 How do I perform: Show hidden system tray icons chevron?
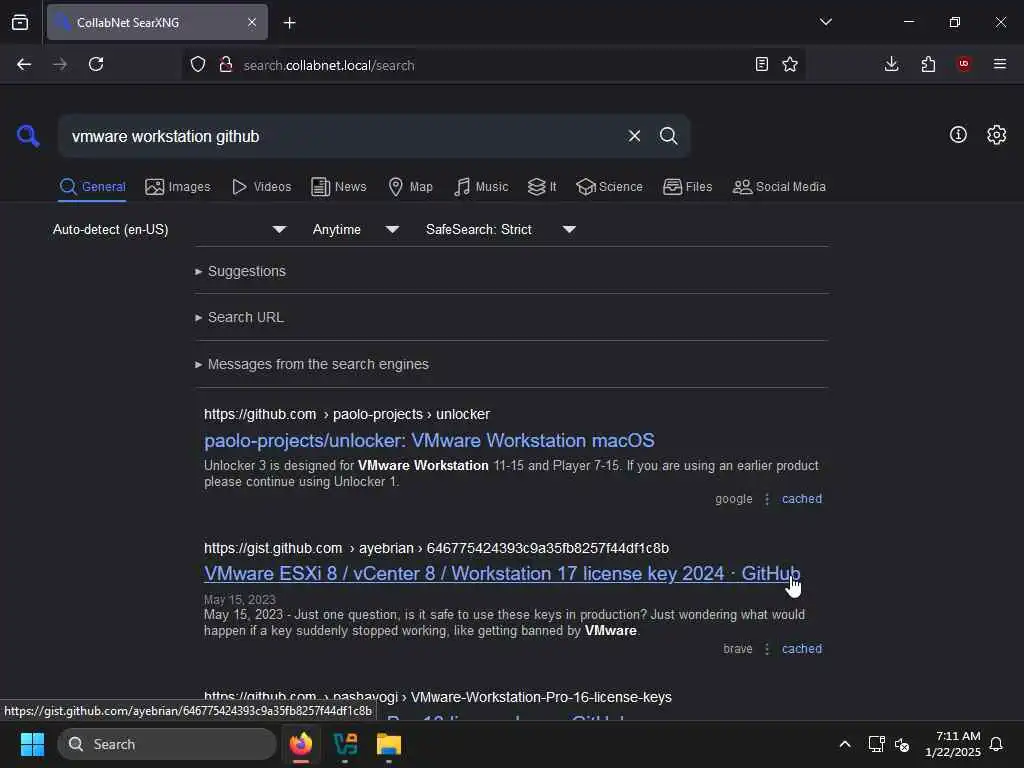844,744
